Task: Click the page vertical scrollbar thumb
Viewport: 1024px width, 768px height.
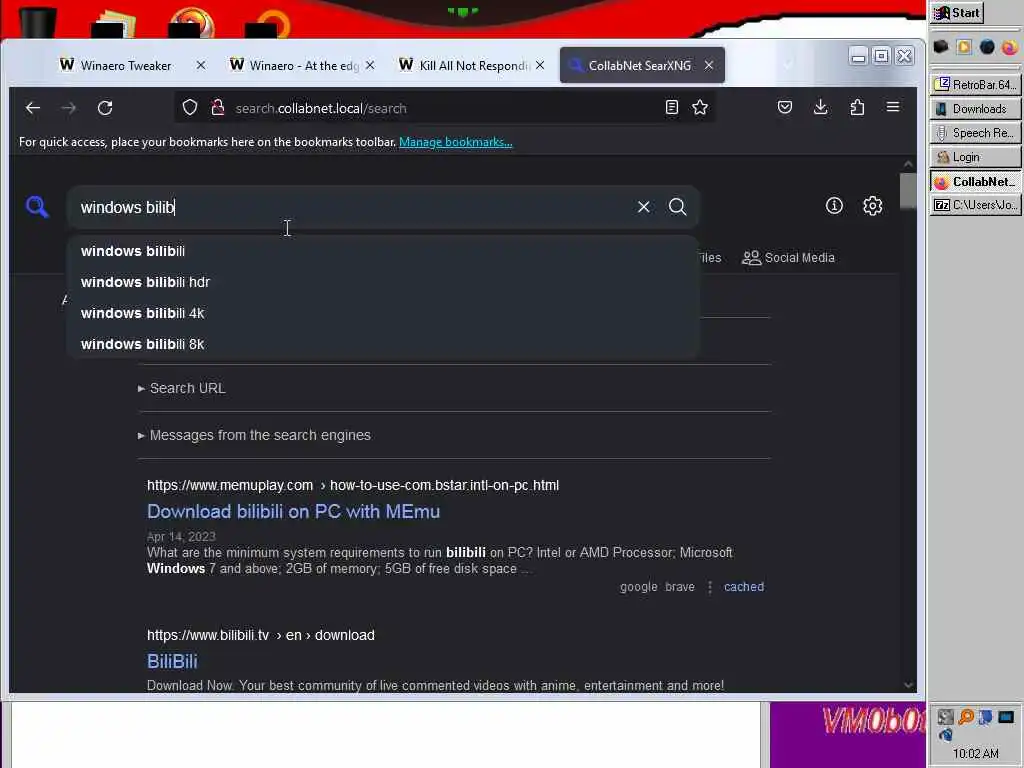Action: [908, 191]
